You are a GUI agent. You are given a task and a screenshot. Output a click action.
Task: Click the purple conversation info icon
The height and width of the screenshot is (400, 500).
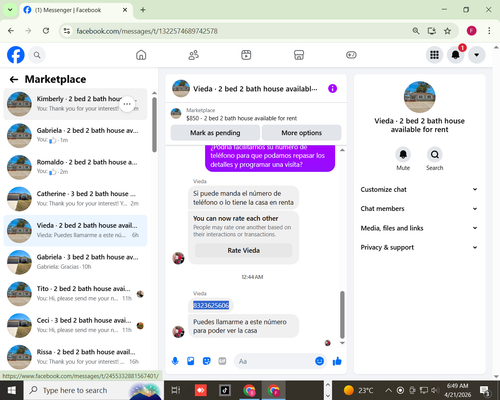click(332, 89)
